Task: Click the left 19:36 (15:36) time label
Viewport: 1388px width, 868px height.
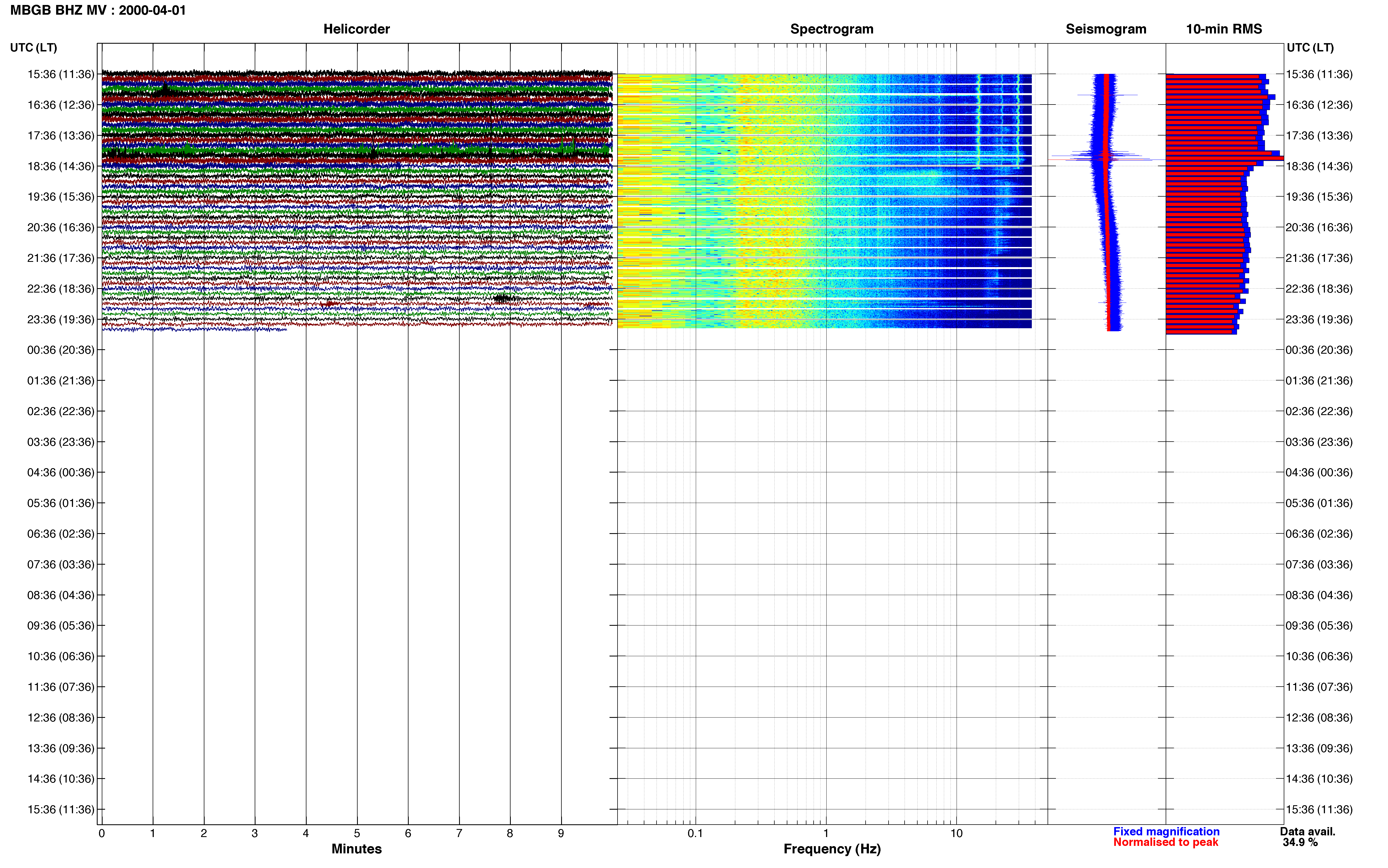Action: pos(61,196)
